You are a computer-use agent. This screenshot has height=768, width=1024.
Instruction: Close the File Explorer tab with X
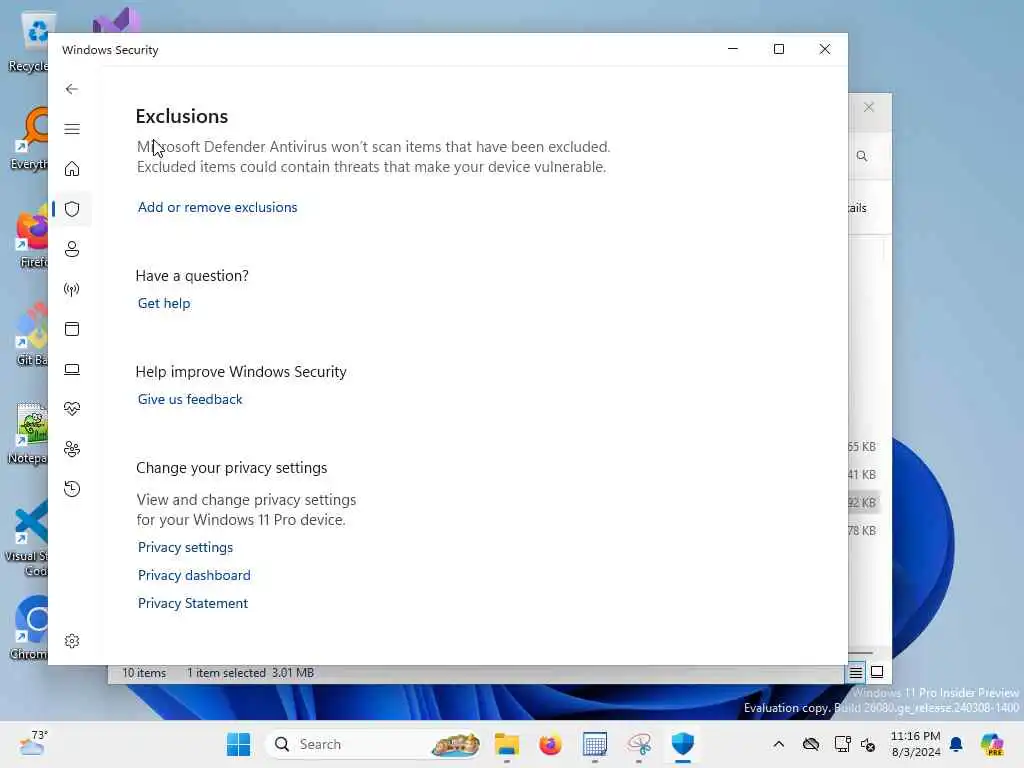(869, 107)
